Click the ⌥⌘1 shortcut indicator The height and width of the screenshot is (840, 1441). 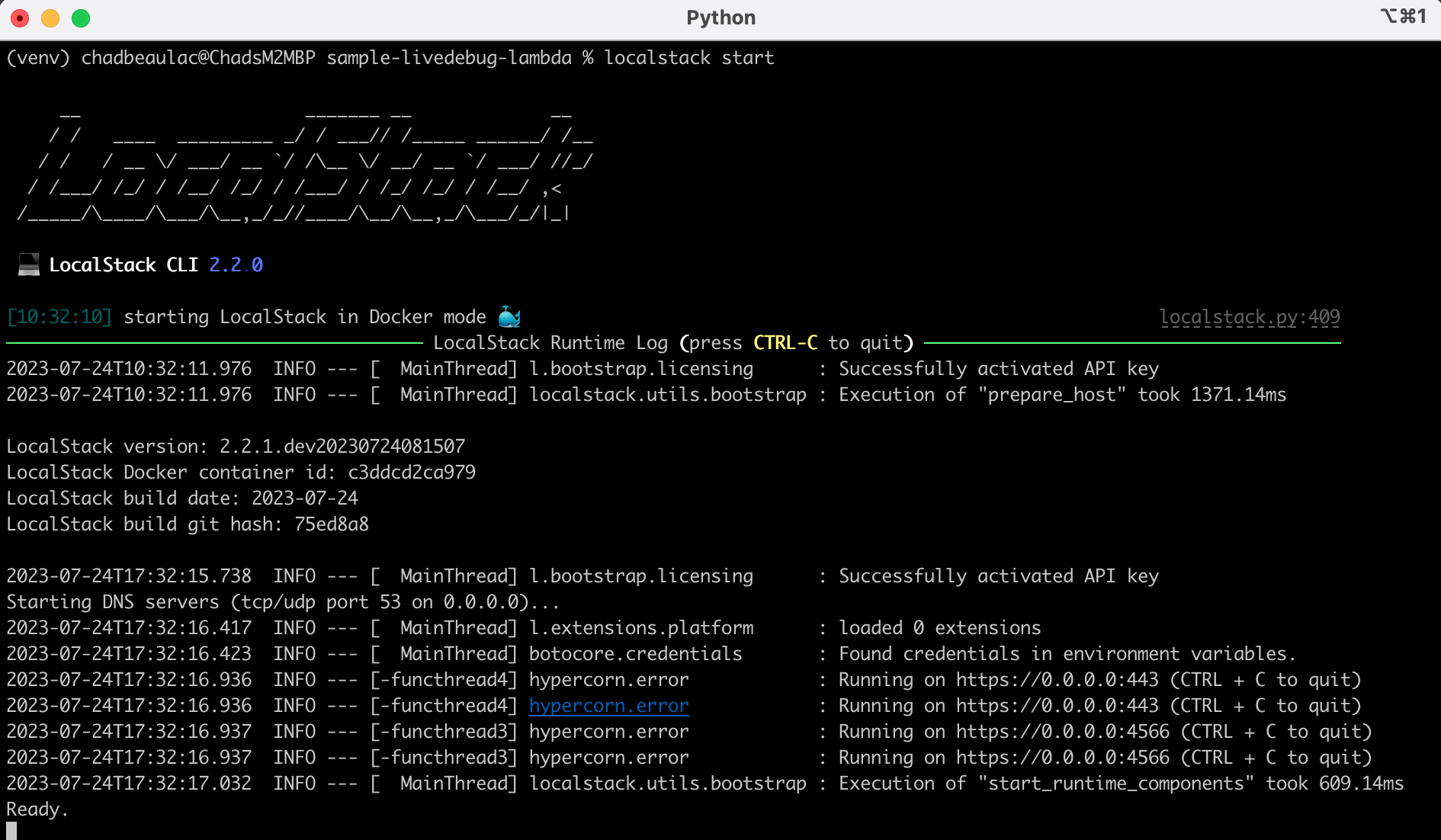click(x=1403, y=16)
